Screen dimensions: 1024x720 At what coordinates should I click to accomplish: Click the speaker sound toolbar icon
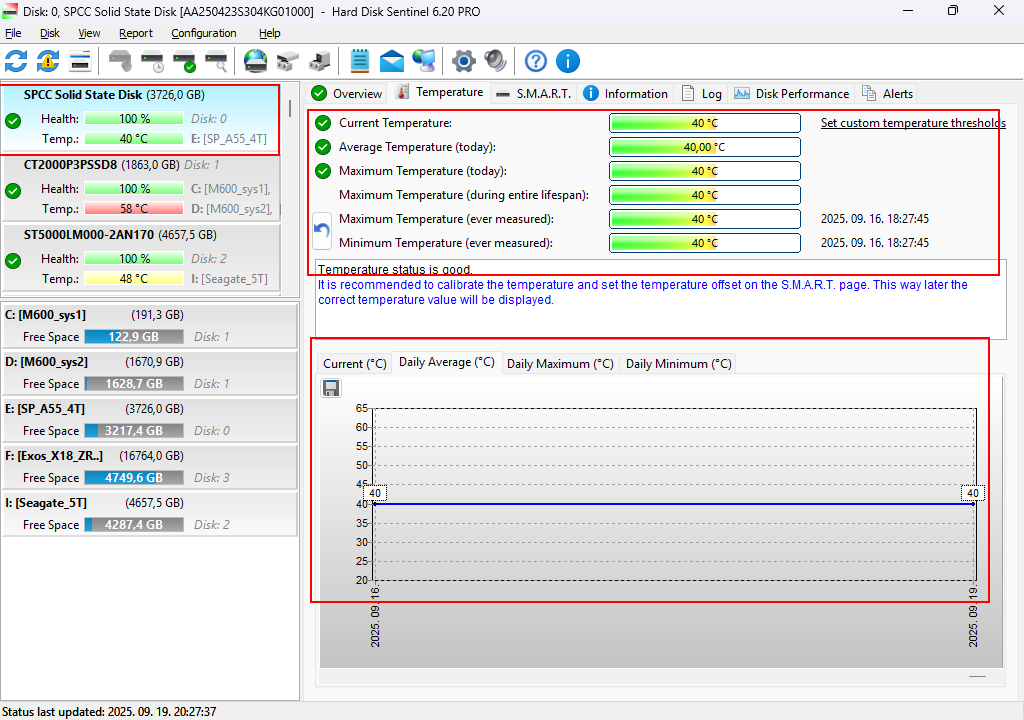click(x=495, y=61)
